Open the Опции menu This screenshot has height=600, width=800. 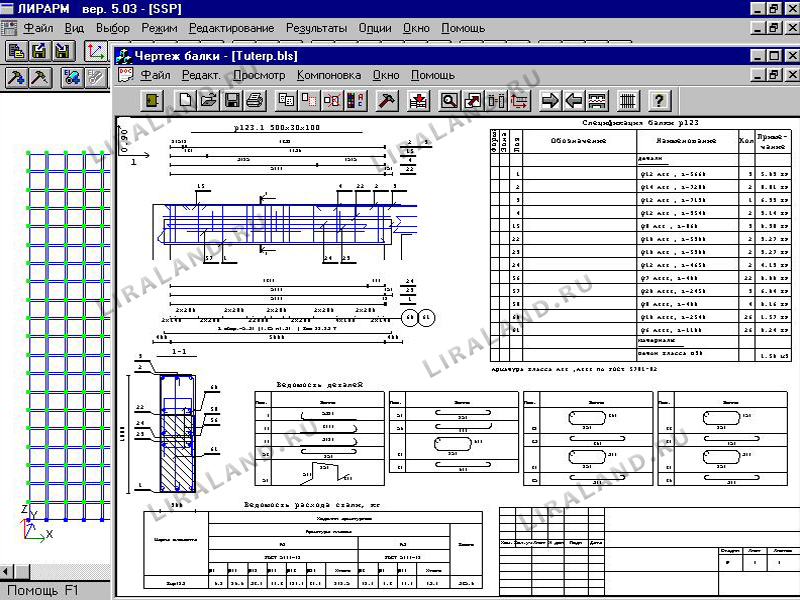[375, 28]
